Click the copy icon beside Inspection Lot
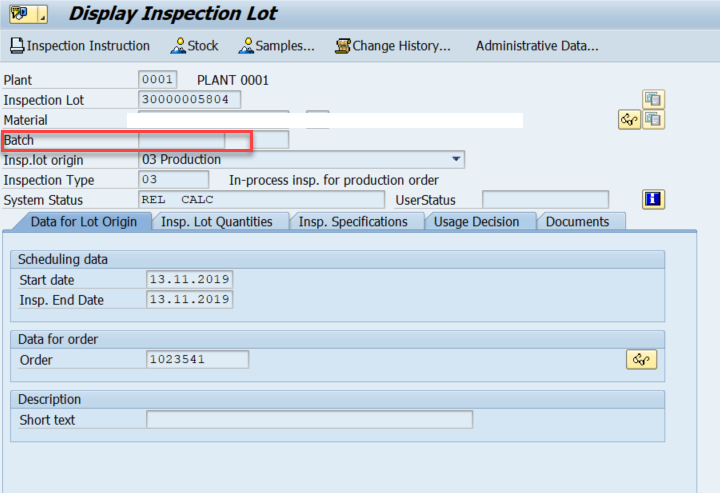 point(653,99)
